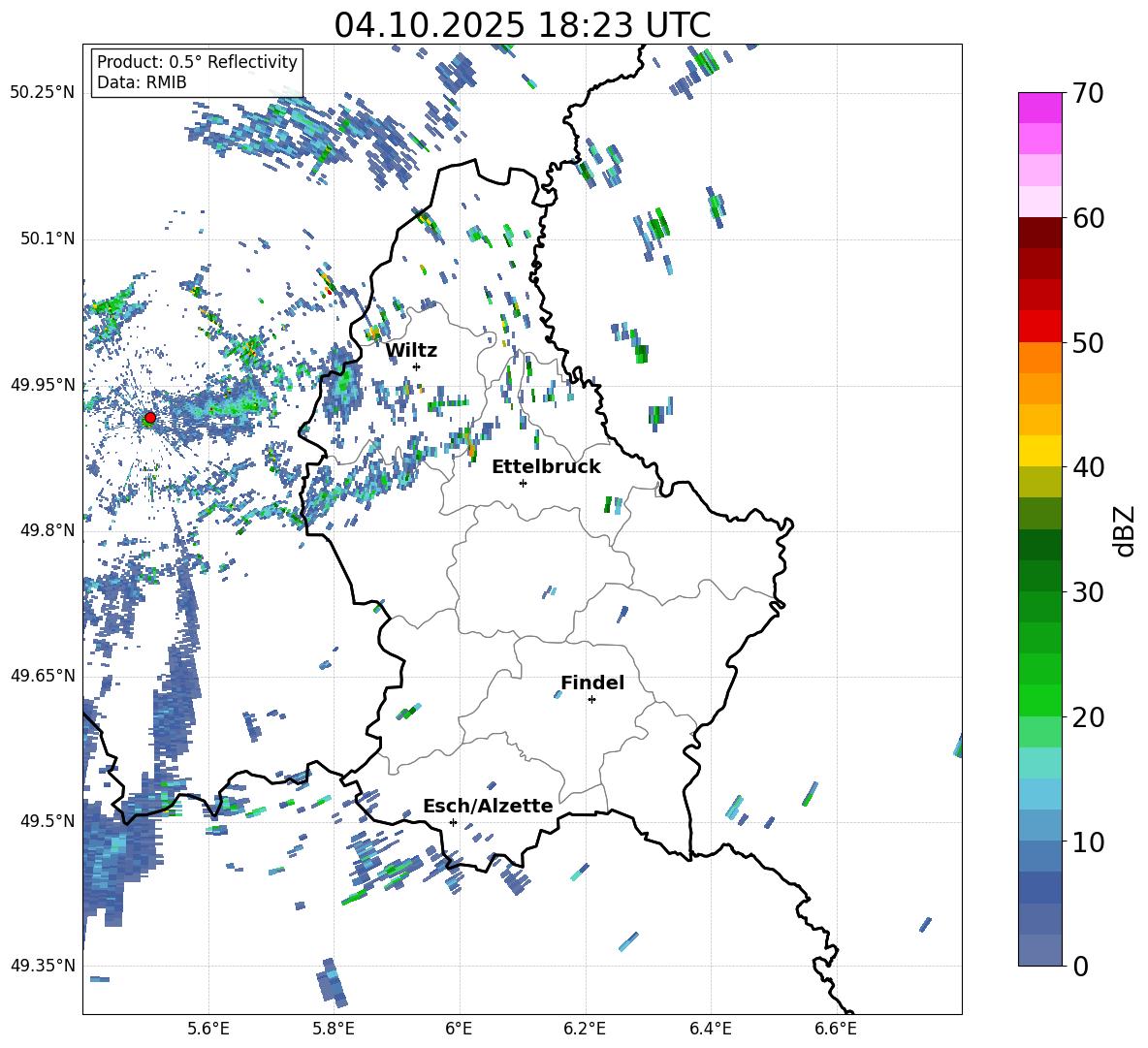1148x1048 pixels.
Task: Click the colorbar tick label 60
Action: [x=1088, y=218]
